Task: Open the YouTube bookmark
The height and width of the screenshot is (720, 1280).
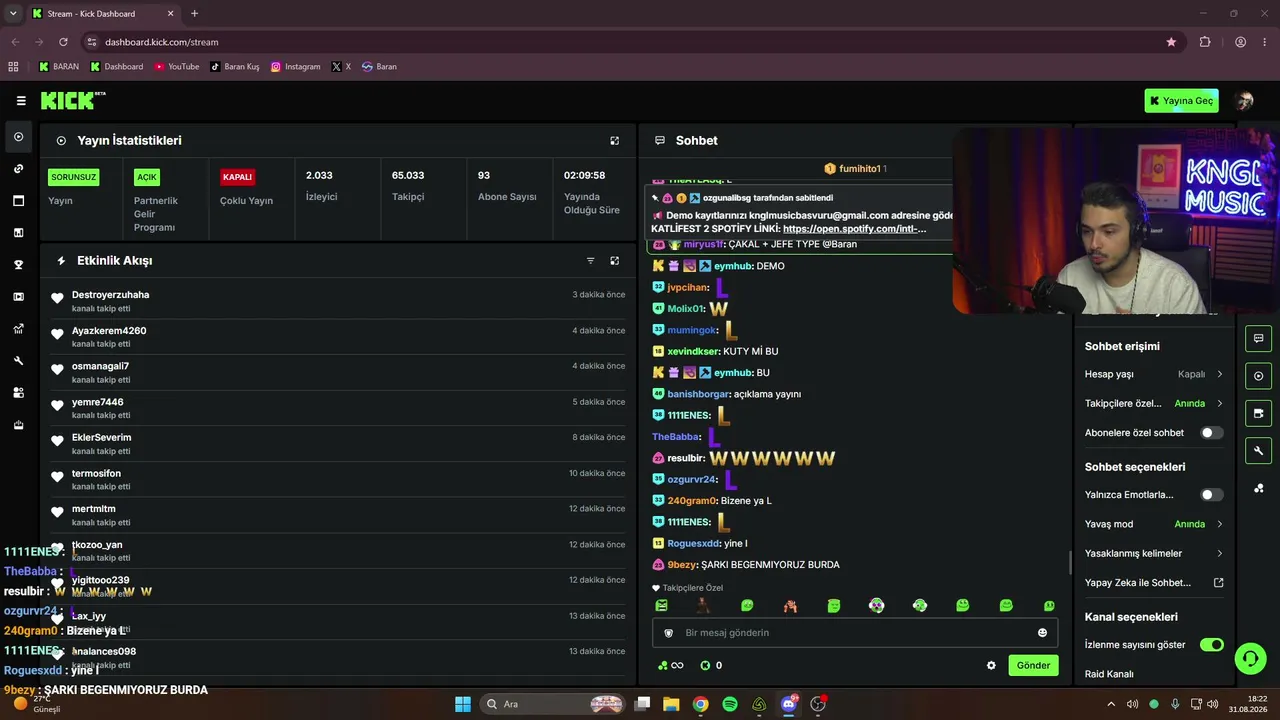Action: click(x=176, y=67)
